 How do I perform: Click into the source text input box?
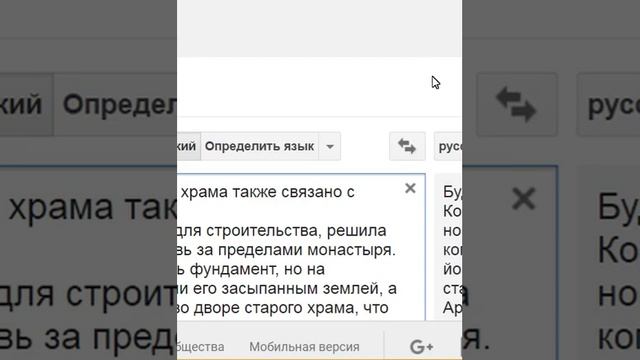301,247
